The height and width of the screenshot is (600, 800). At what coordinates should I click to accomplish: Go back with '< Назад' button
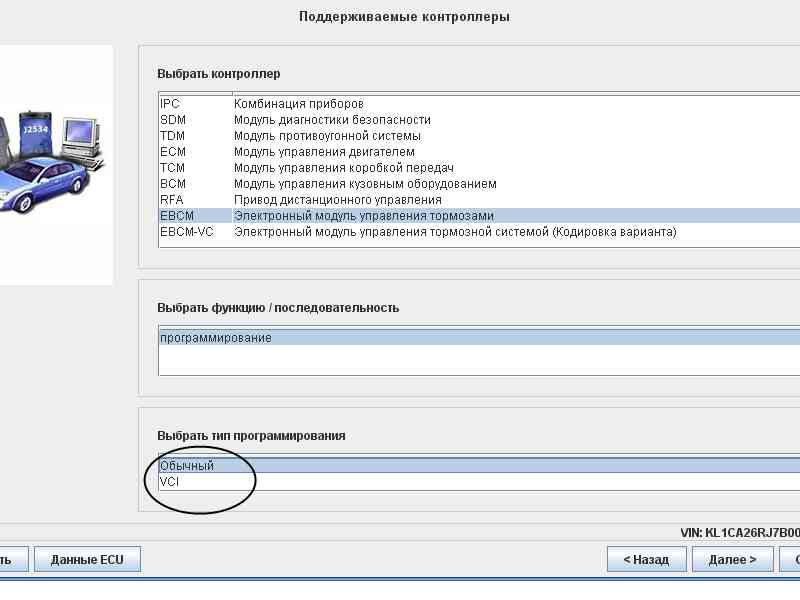[x=646, y=560]
